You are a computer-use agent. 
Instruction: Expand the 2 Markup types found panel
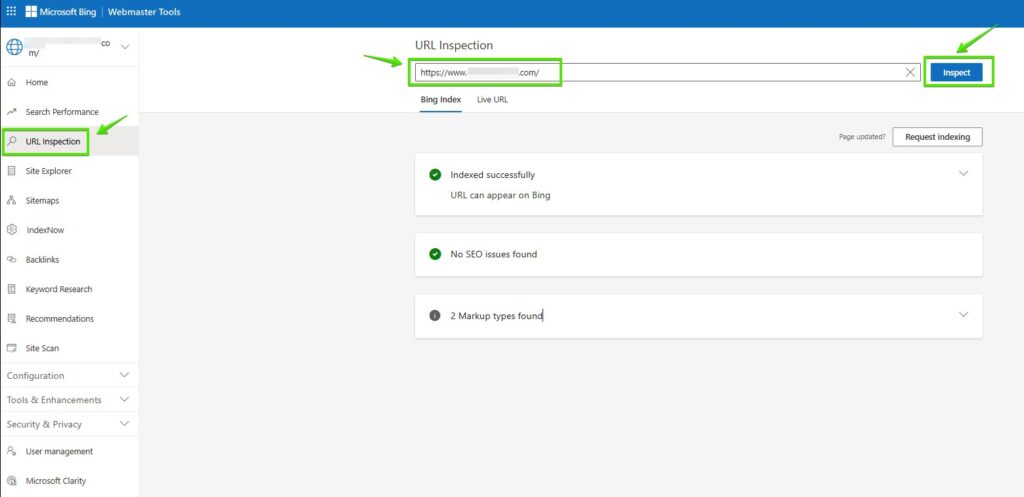(x=963, y=315)
